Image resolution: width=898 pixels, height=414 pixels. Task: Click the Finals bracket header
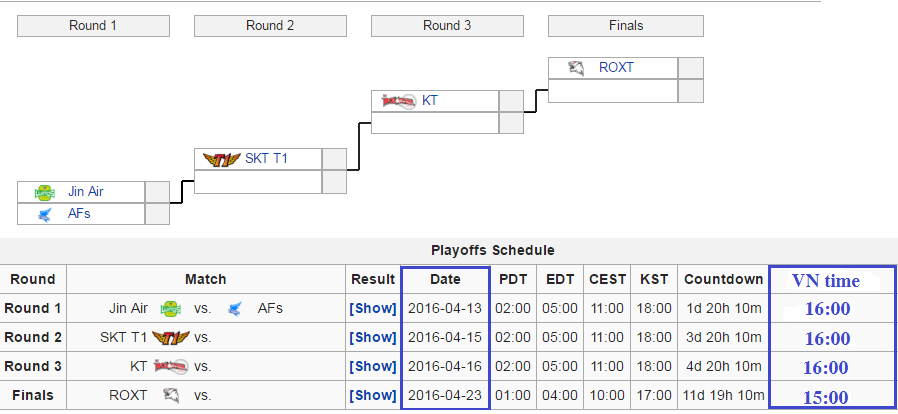(626, 26)
